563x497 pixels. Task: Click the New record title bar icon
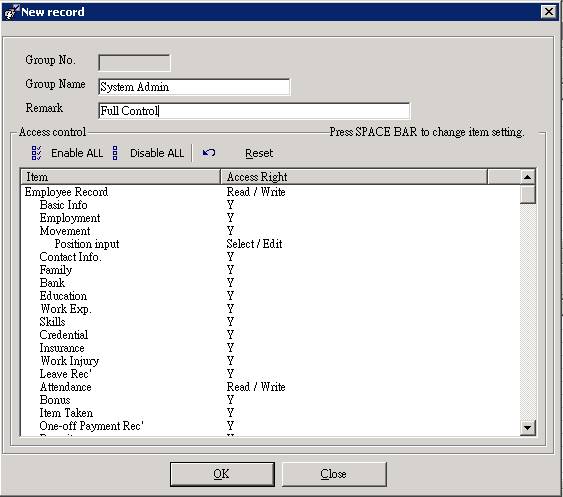[10, 12]
